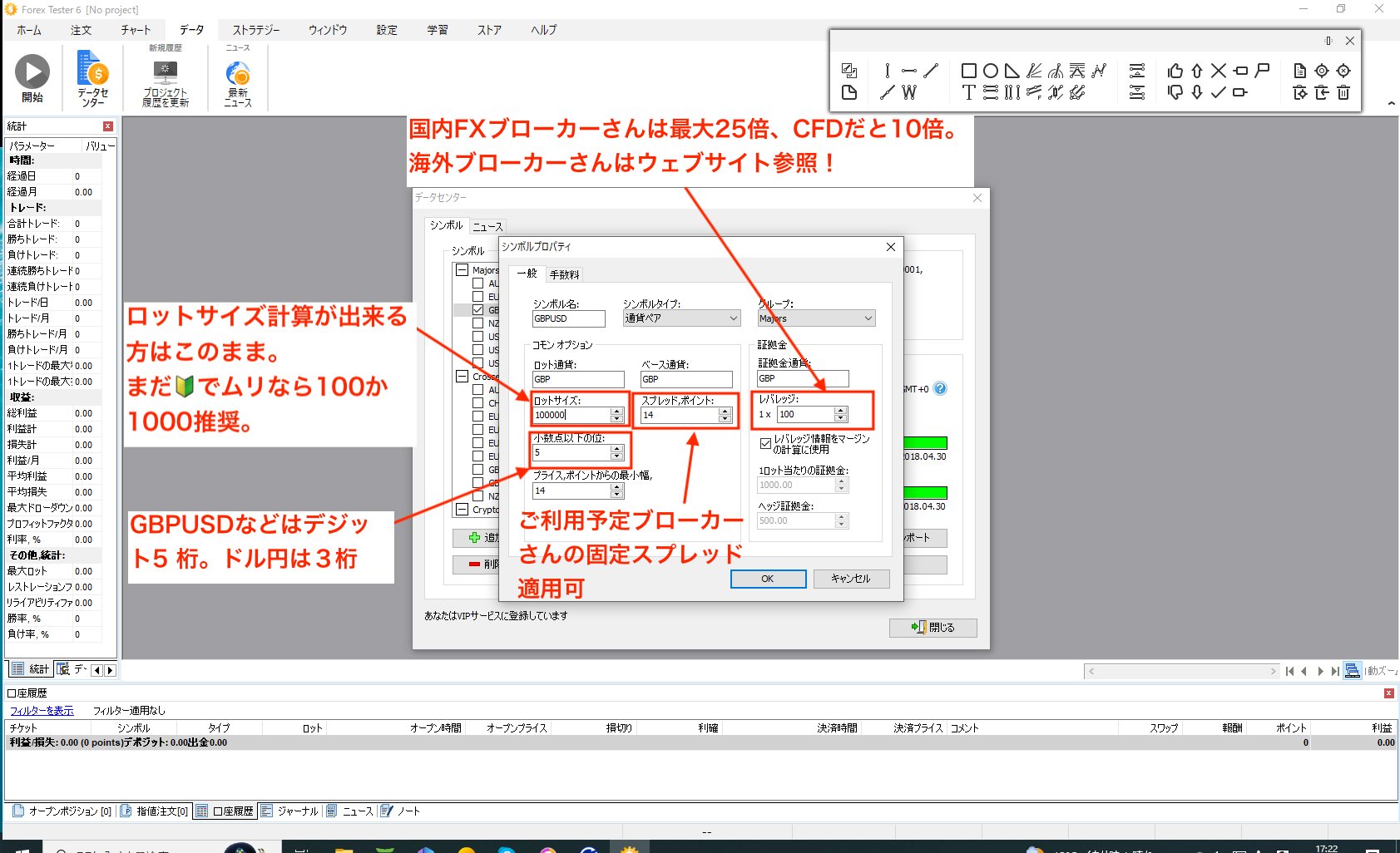Image resolution: width=1400 pixels, height=853 pixels.
Task: Check the NZ checkbox under Majors
Action: [477, 323]
